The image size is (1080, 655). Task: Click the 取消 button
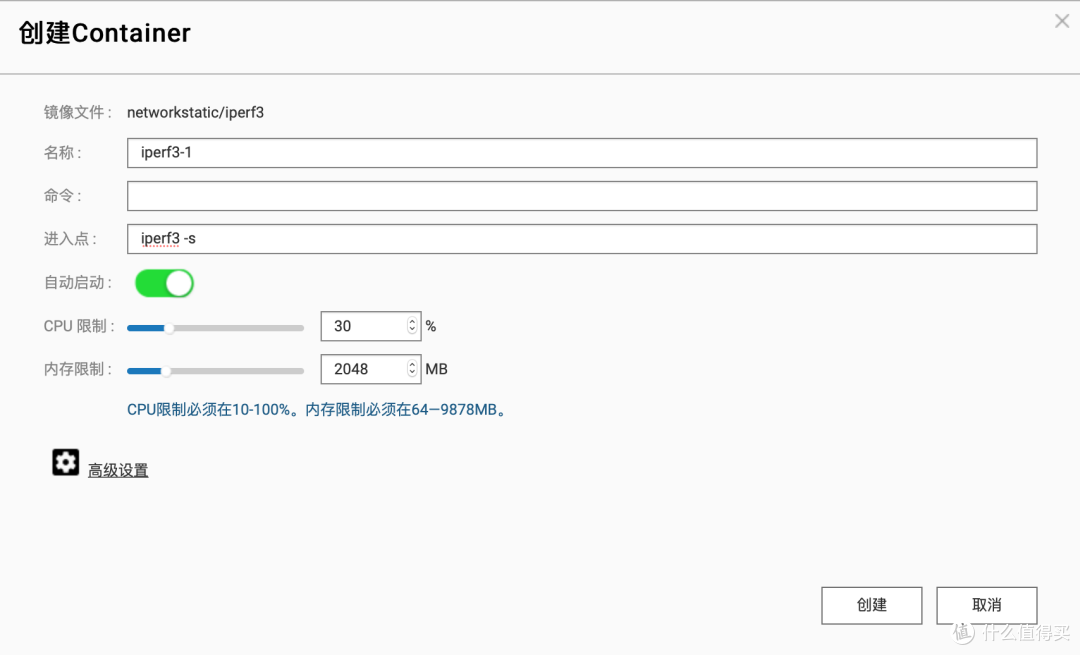986,605
